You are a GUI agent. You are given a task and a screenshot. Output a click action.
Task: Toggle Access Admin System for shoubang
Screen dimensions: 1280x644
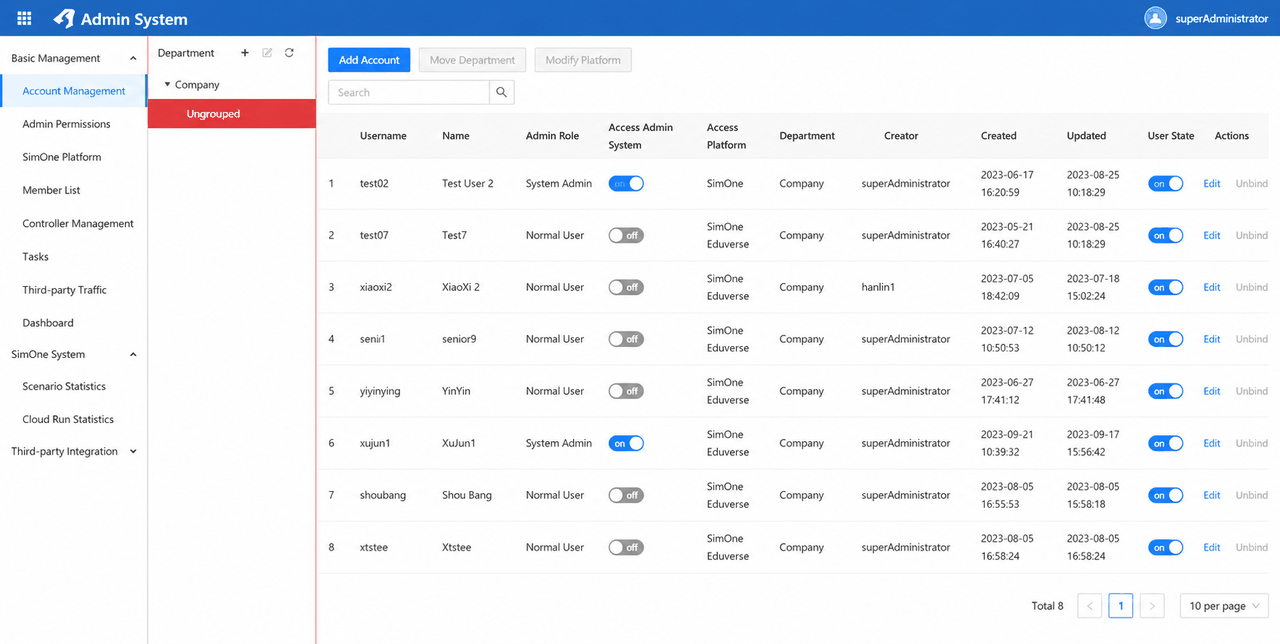(626, 495)
